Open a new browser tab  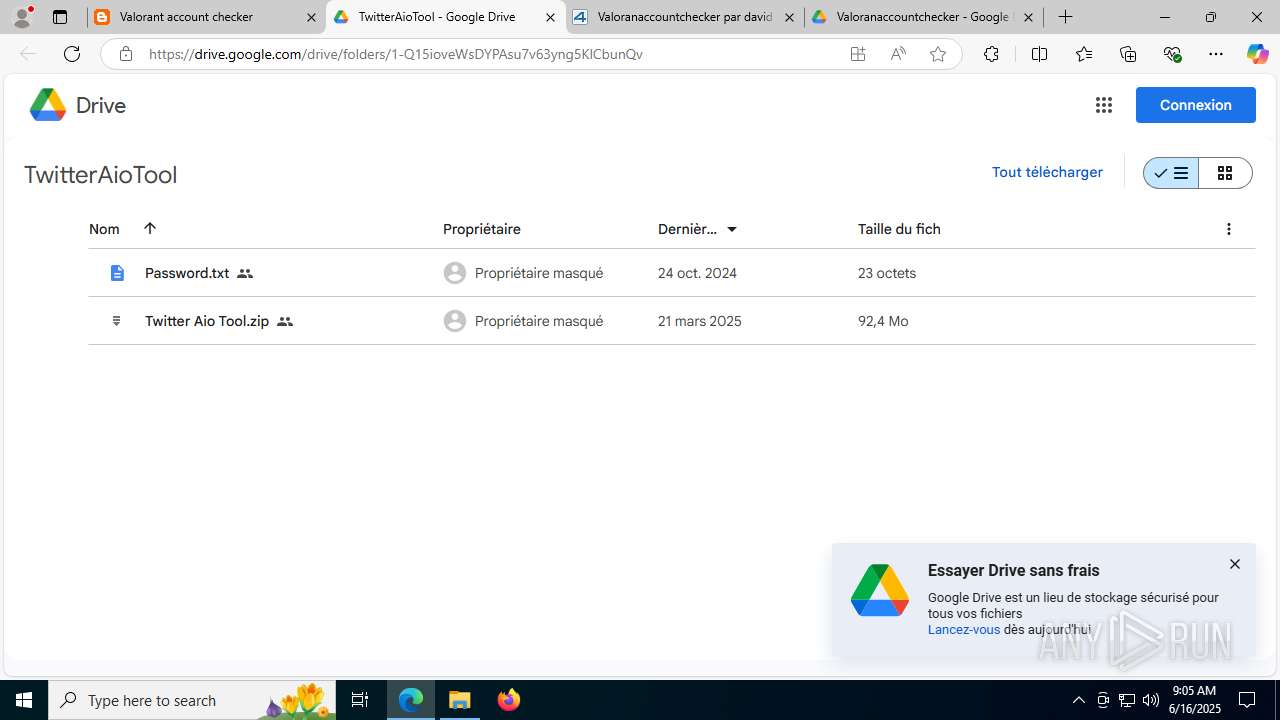pos(1066,17)
